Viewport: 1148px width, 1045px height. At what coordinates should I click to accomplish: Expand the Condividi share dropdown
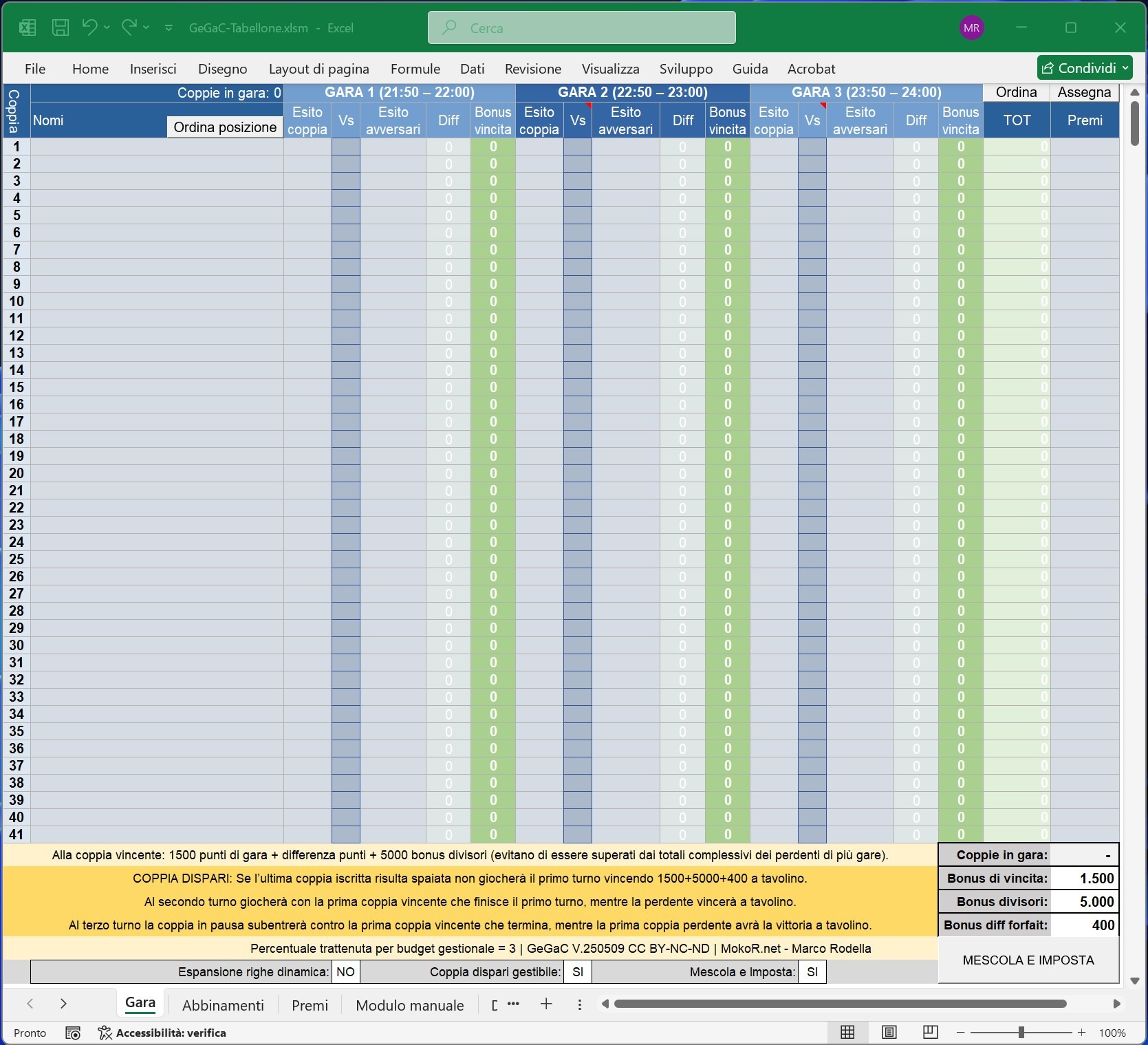point(1125,68)
